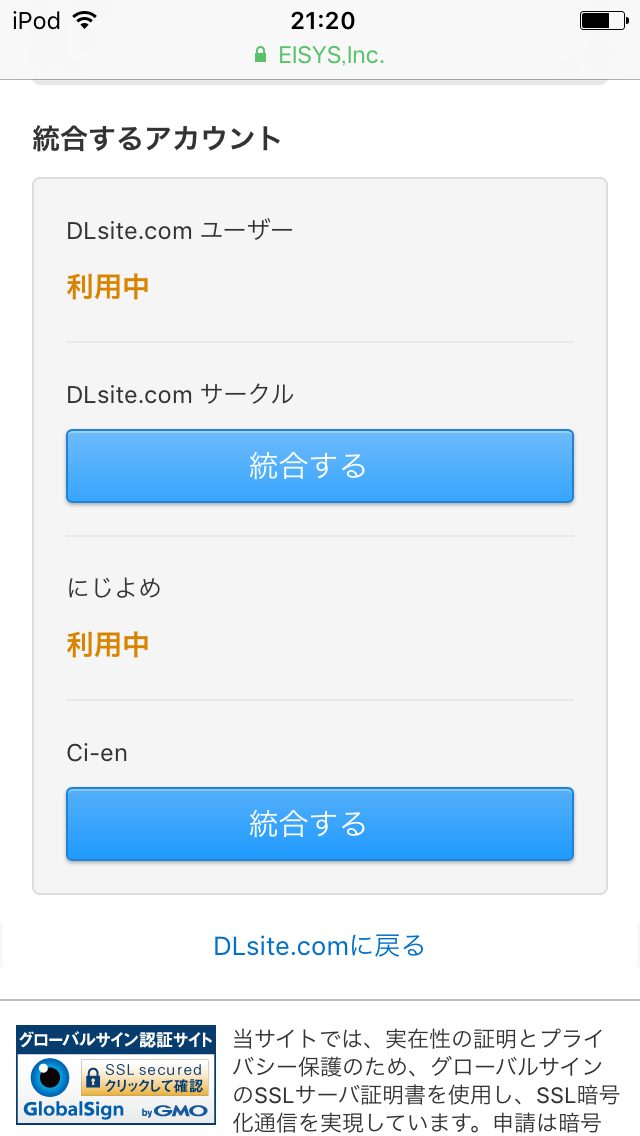Image resolution: width=640 pixels, height=1136 pixels.
Task: Tap 利用中 status under DLsite.com ユーザー
Action: click(108, 287)
